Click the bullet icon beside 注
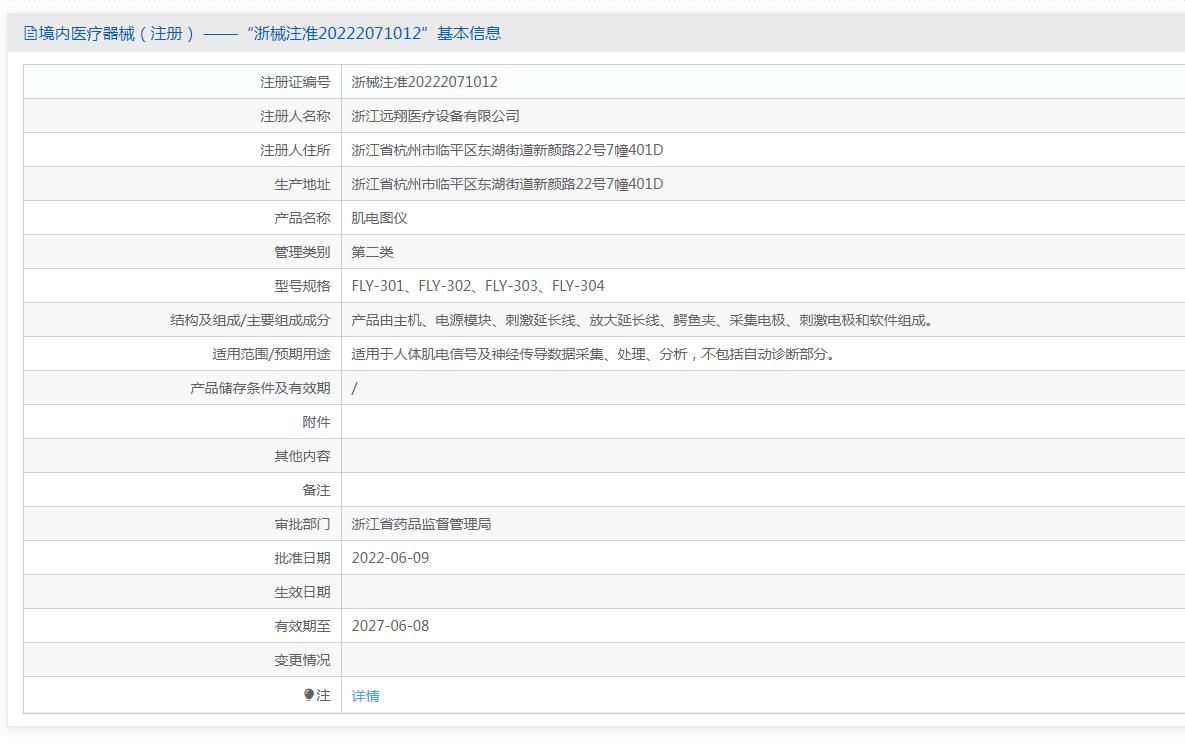Image resolution: width=1185 pixels, height=755 pixels. [309, 695]
